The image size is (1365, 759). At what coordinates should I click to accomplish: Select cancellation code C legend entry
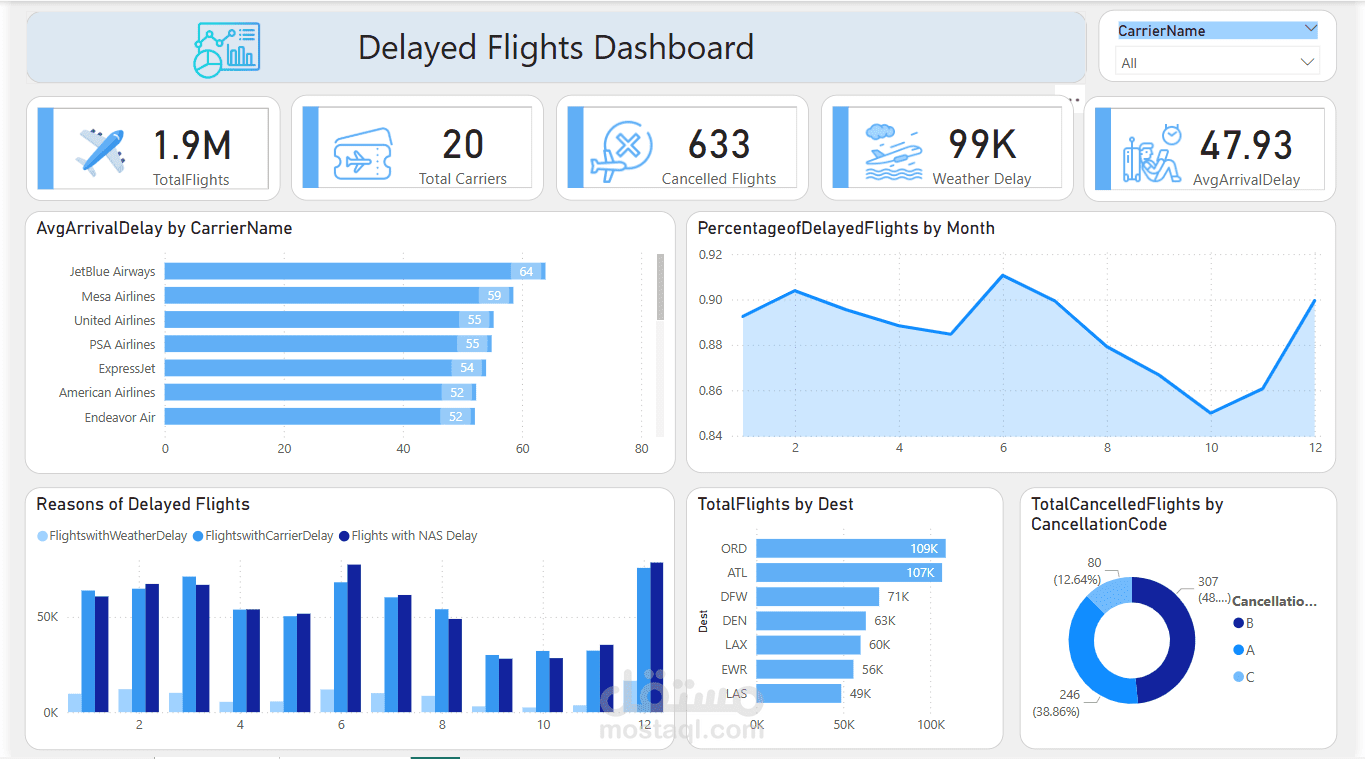pos(1244,677)
